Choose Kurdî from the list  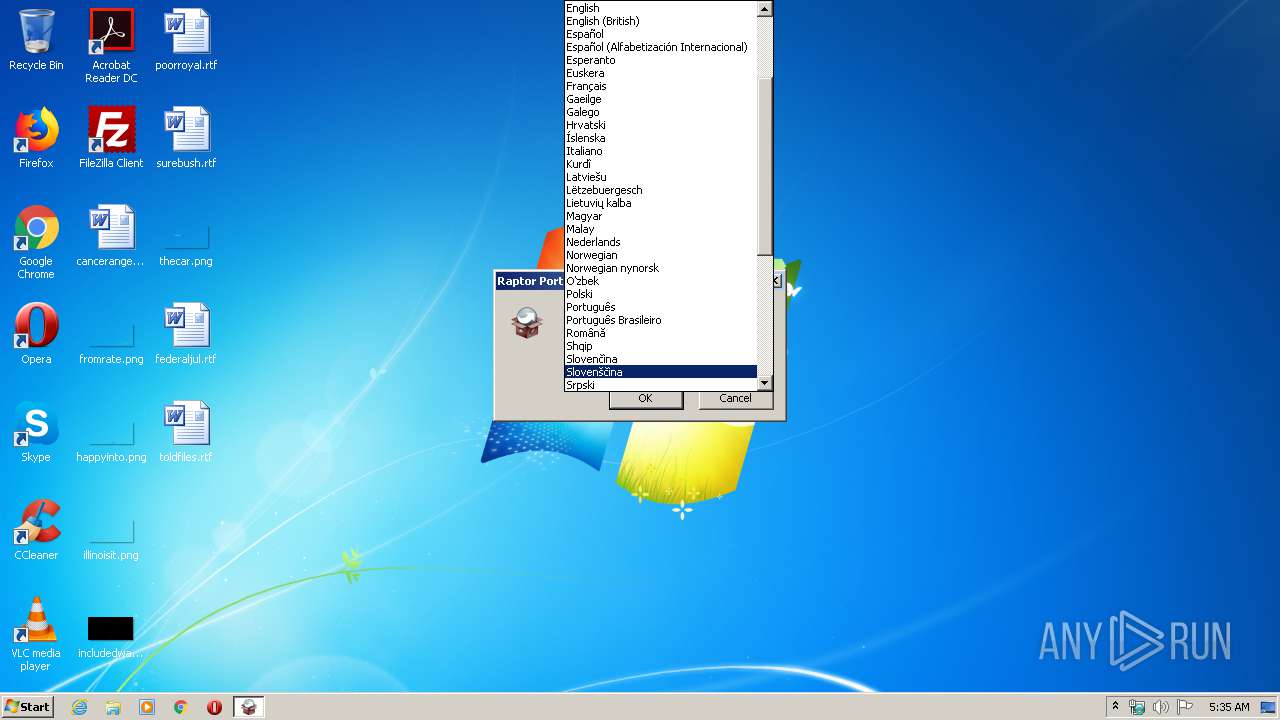(661, 164)
